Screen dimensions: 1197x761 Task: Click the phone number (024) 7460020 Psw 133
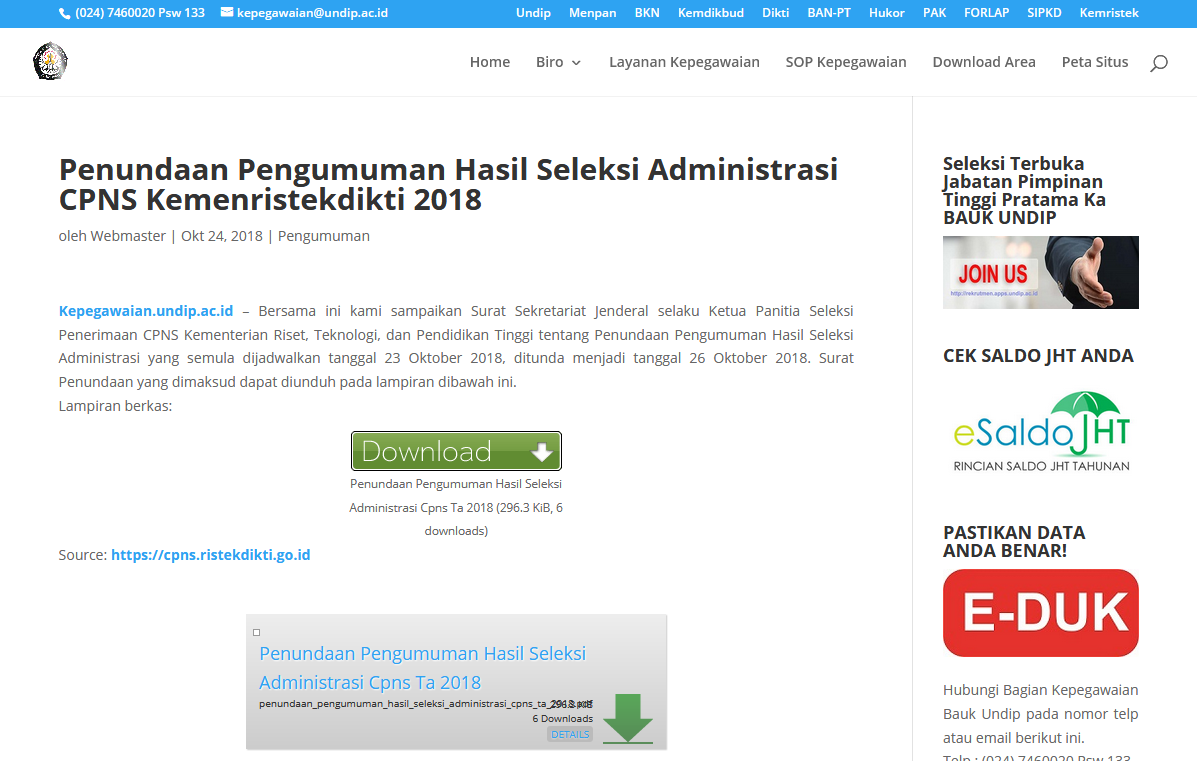tap(140, 13)
